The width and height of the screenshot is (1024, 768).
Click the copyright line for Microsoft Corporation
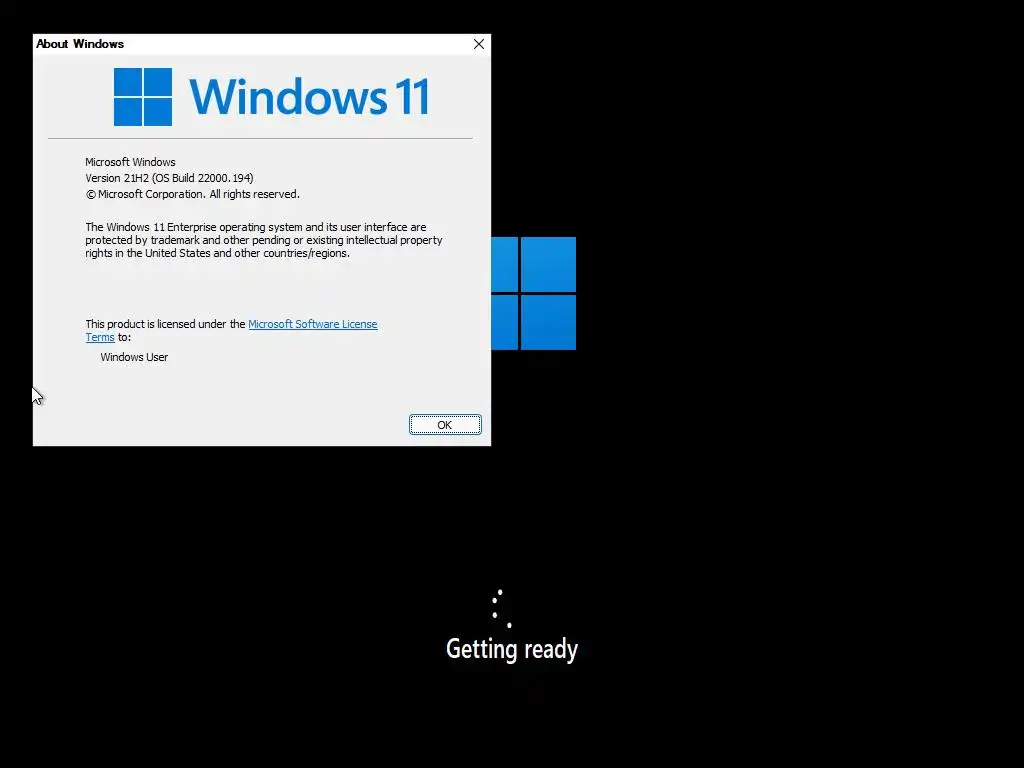[x=192, y=194]
